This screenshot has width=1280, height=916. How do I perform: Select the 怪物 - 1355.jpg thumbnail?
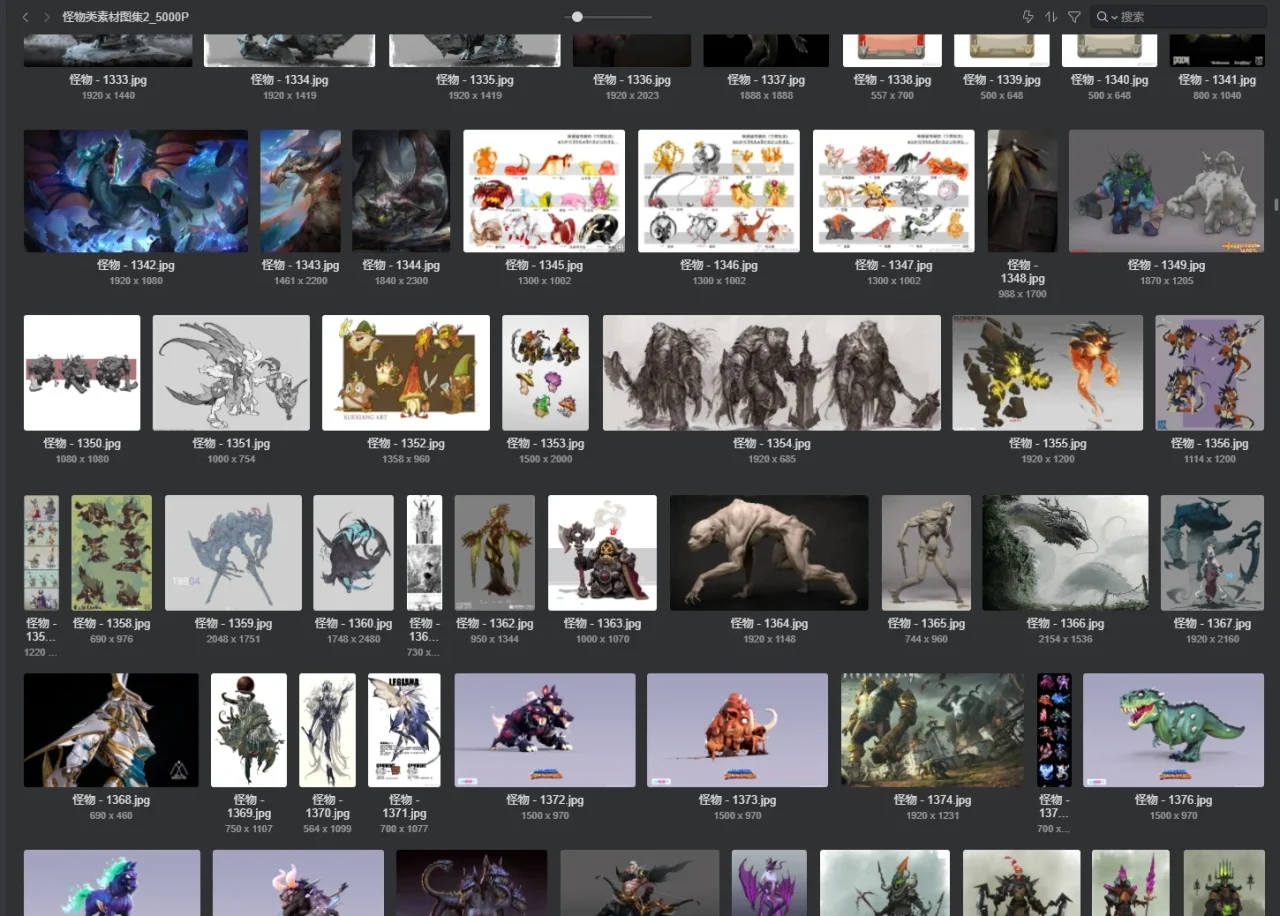[x=1047, y=373]
